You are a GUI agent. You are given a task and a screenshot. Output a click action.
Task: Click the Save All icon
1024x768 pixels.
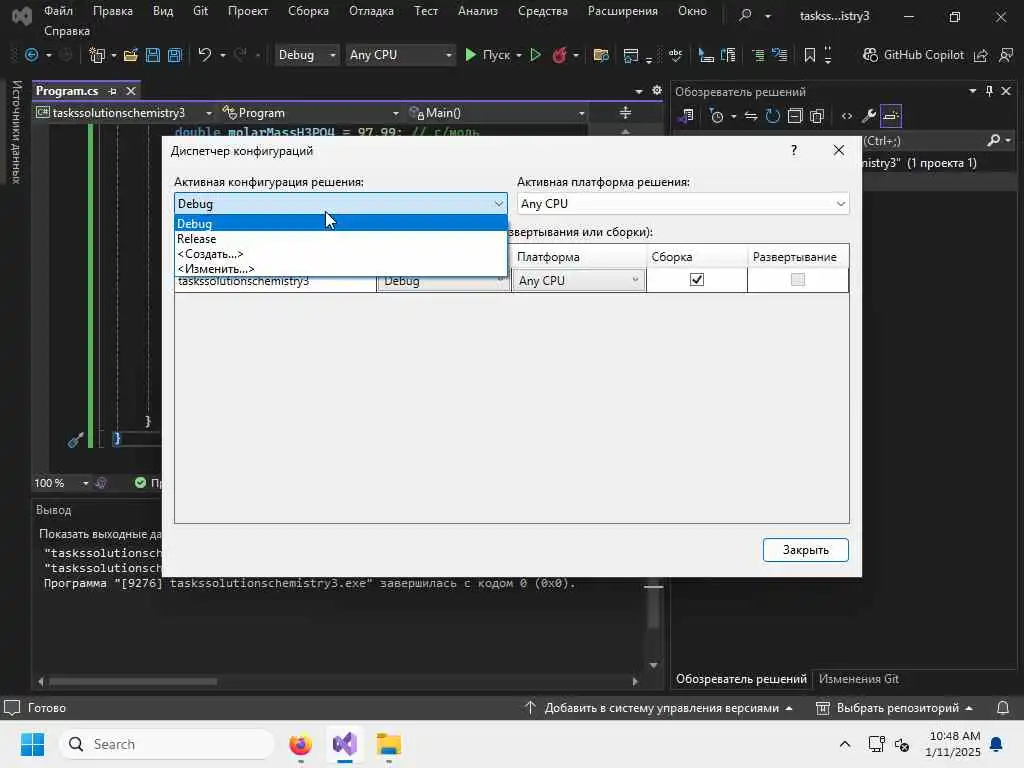click(175, 55)
